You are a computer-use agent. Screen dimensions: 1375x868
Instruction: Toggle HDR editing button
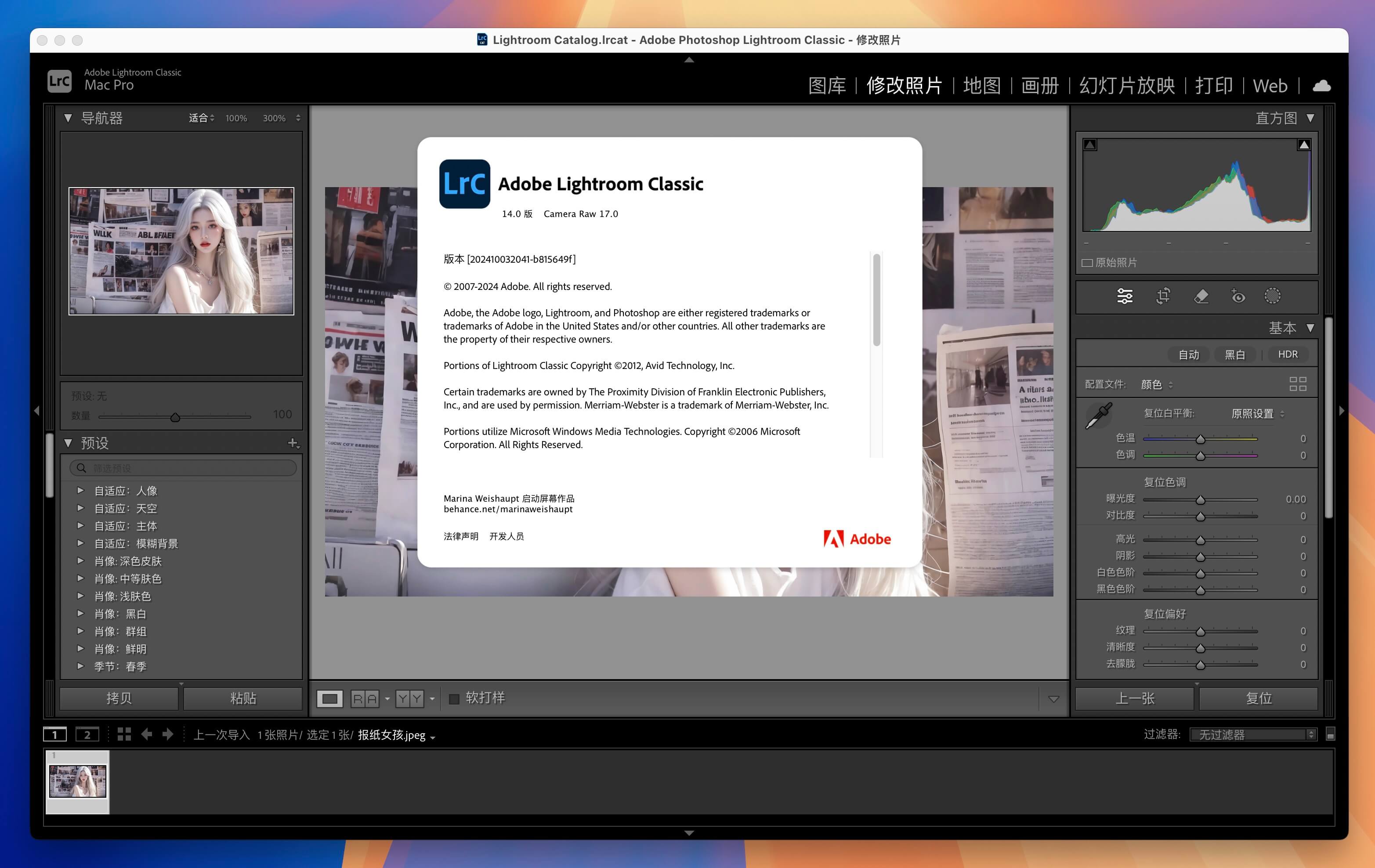(1288, 354)
